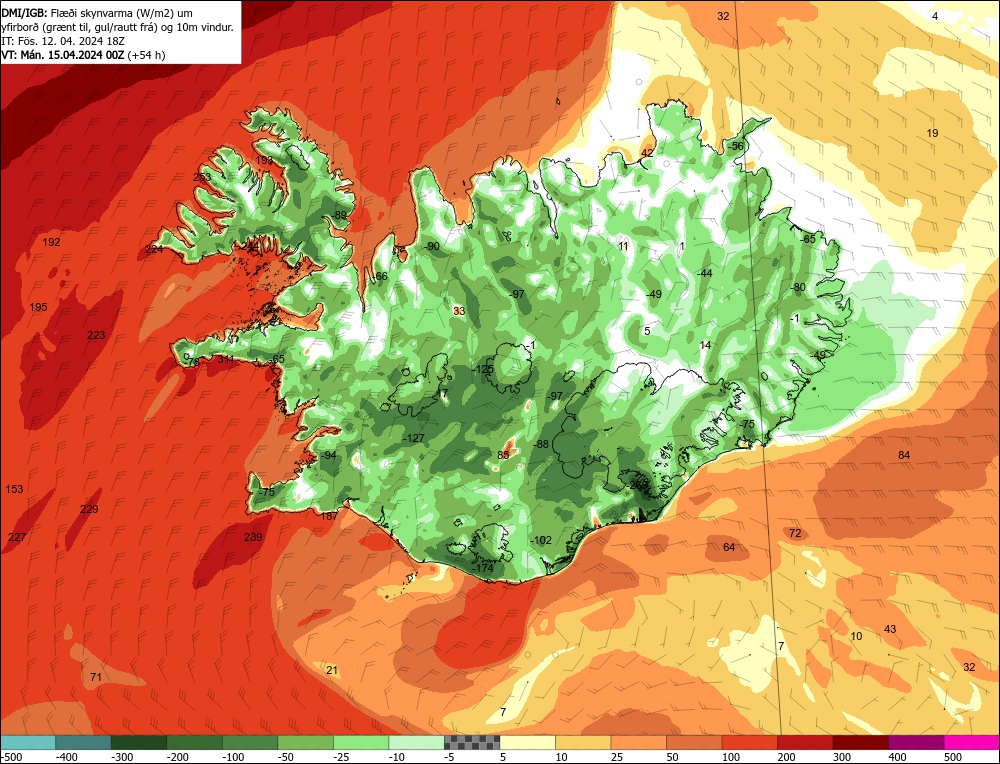Select the value 153 at the left map edge
Viewport: 1000px width, 764px height.
14,489
